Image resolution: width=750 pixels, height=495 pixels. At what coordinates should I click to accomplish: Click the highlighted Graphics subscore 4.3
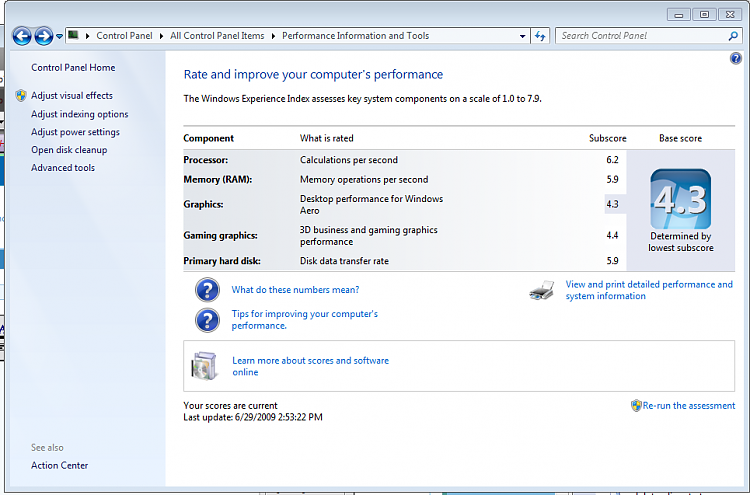(x=612, y=204)
